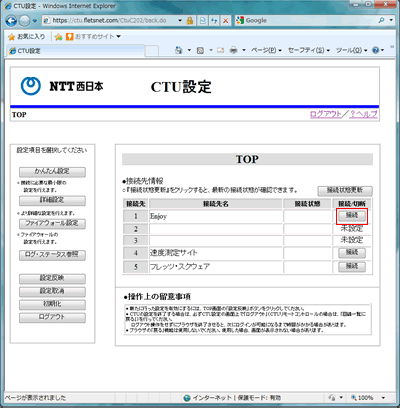This screenshot has width=400, height=408.
Task: Click the ●操作上の留意事項 heading
Action: pyautogui.click(x=157, y=297)
